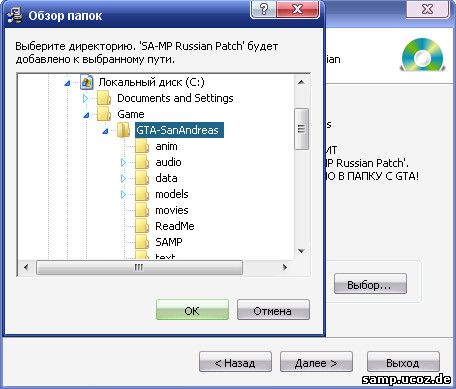Screen dimensions: 456x389
Task: Collapse the GTA-SanAndreas folder node
Action: pyautogui.click(x=105, y=131)
